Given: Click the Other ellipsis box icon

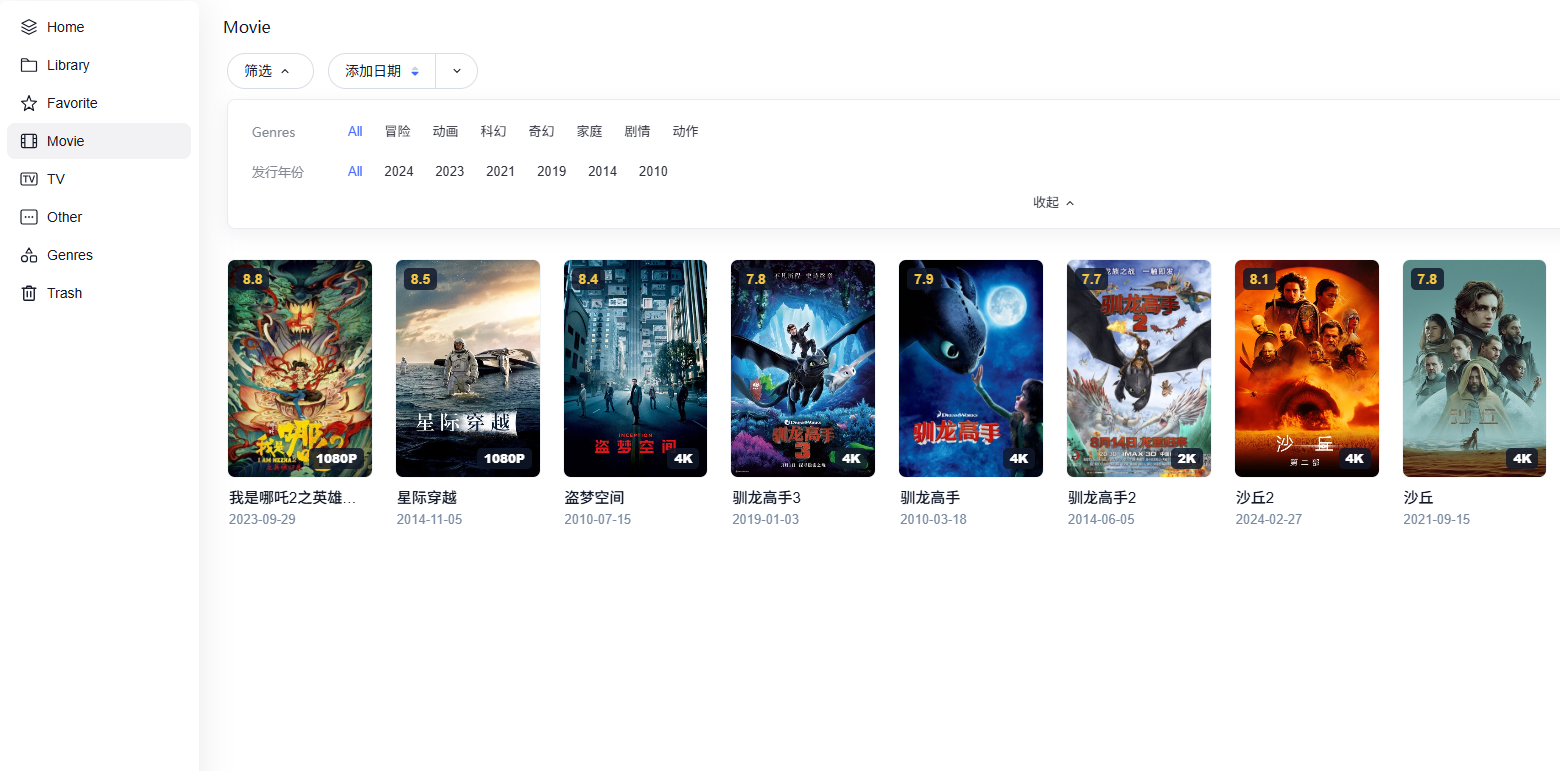Looking at the screenshot, I should (x=29, y=217).
